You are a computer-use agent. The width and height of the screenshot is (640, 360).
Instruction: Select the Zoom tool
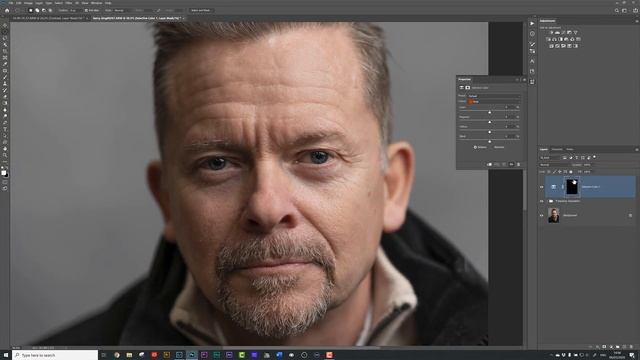pos(5,155)
